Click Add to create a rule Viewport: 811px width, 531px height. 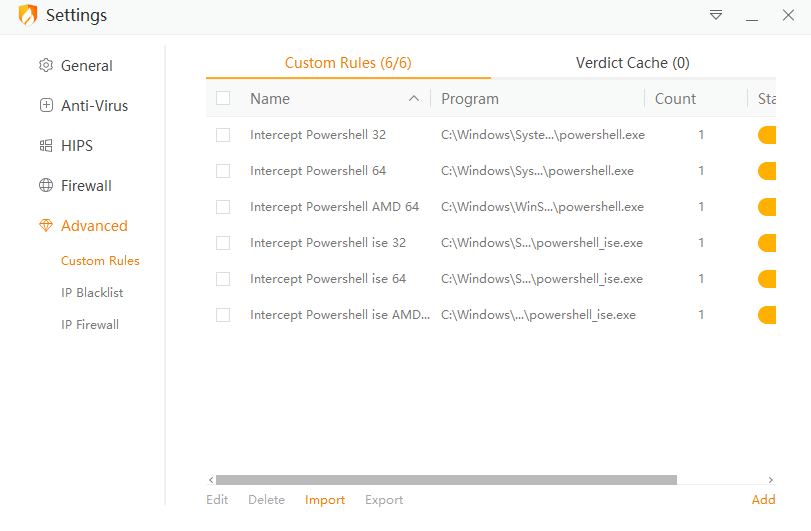click(763, 500)
